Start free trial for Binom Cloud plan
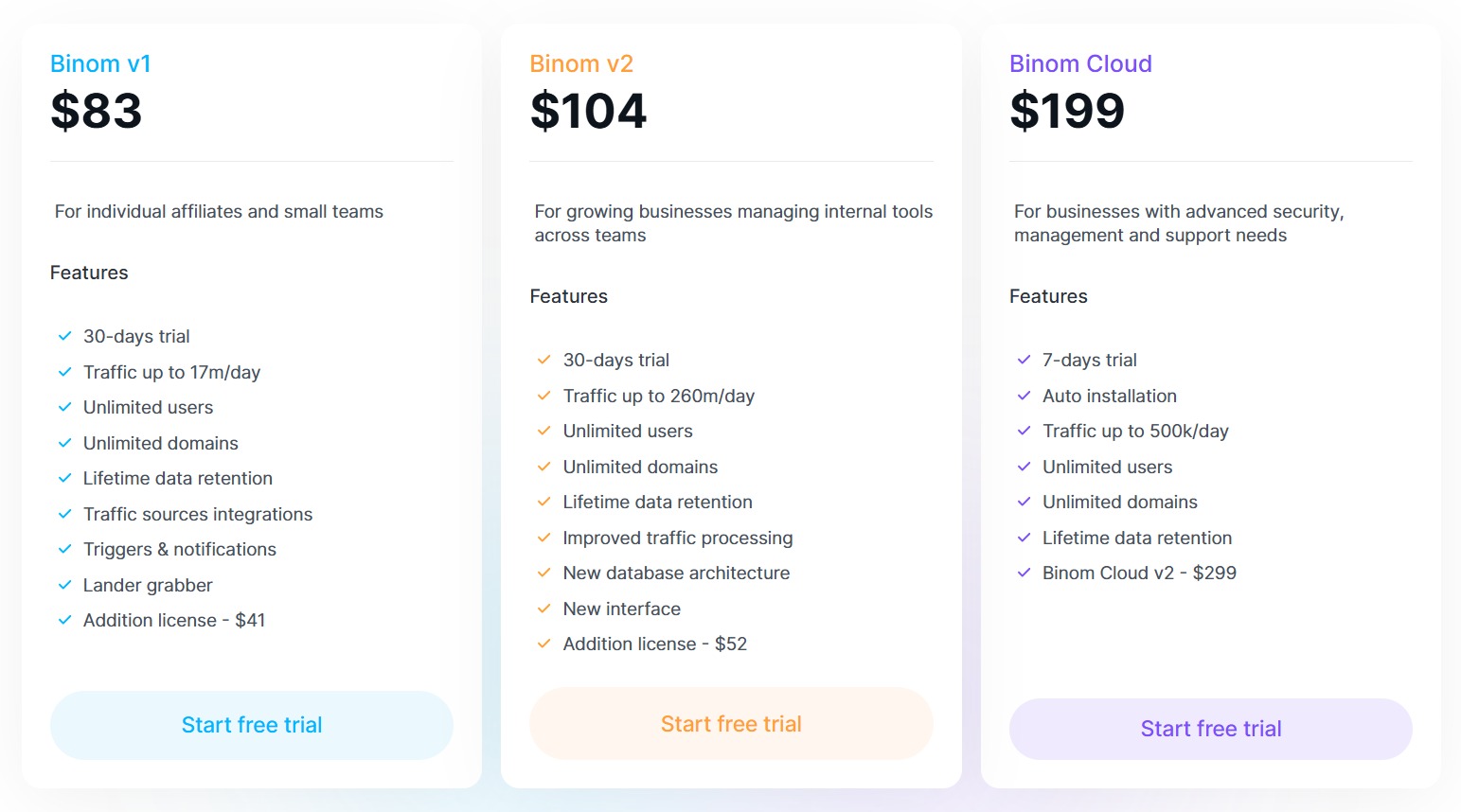1461x812 pixels. click(x=1210, y=729)
